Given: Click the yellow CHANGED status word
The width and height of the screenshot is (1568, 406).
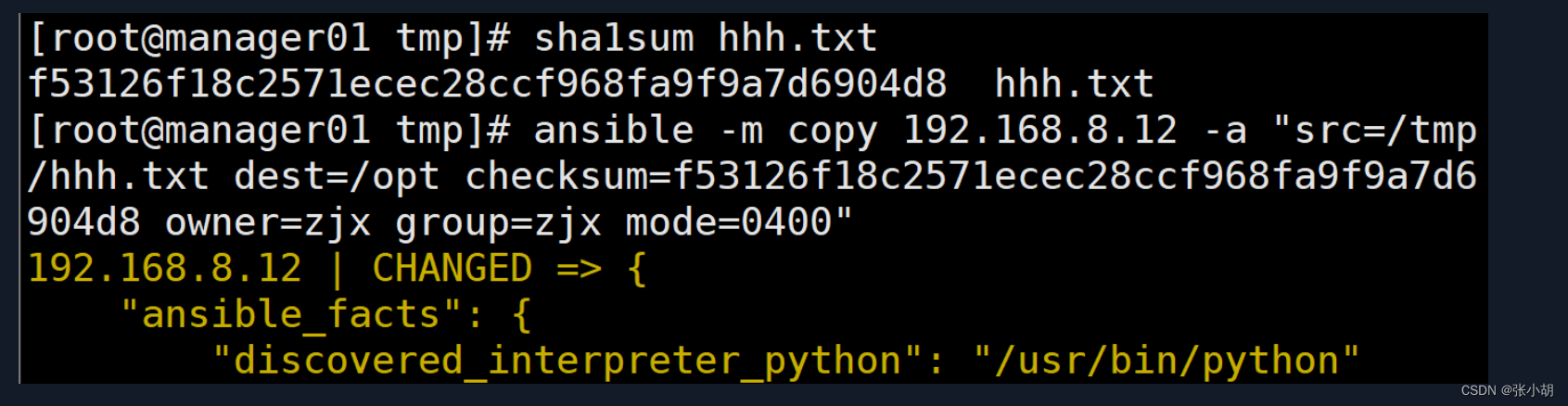Looking at the screenshot, I should coord(452,269).
